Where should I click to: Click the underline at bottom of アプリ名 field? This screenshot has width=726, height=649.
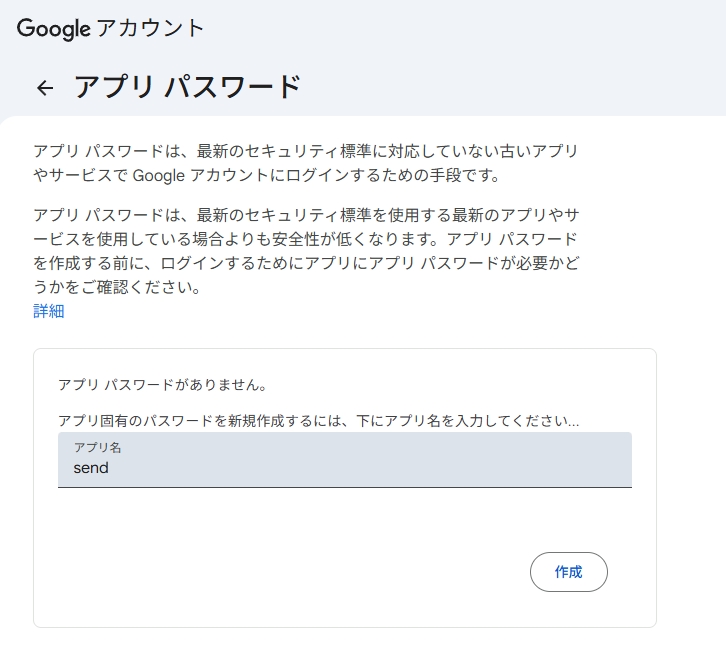344,487
